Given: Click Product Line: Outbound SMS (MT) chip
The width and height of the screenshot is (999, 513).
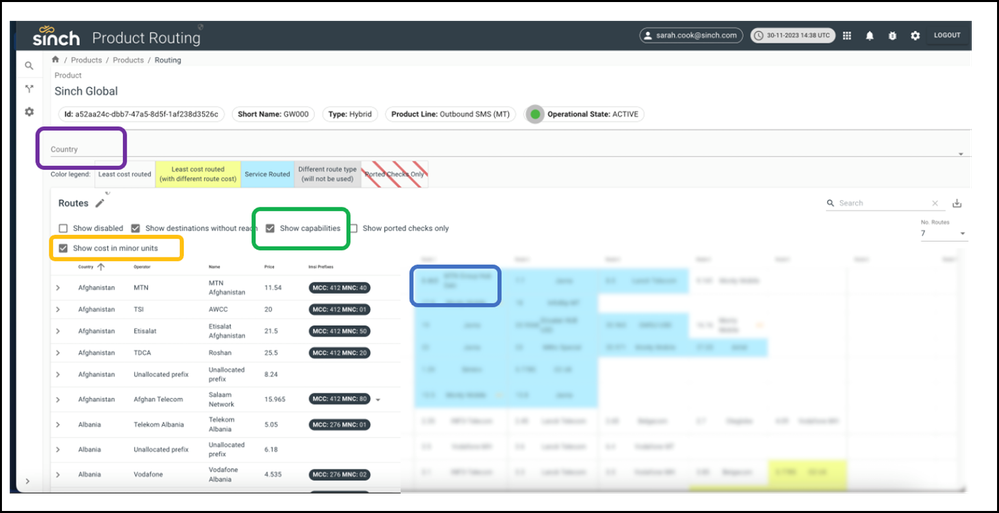Looking at the screenshot, I should [x=452, y=115].
